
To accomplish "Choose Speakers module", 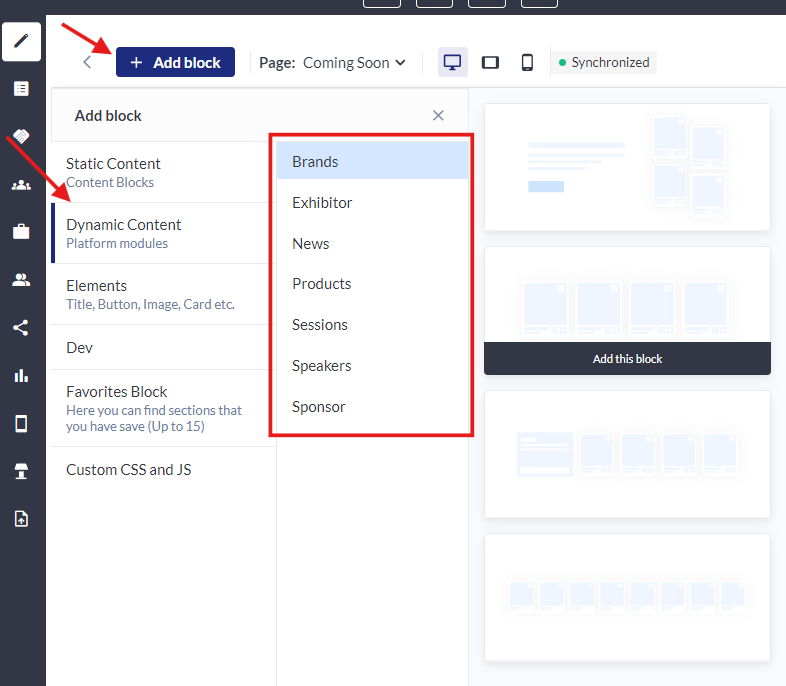I will coord(372,366).
